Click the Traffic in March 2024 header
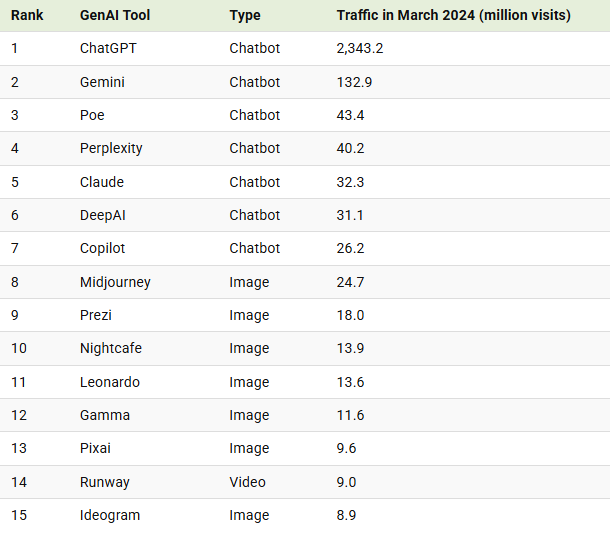This screenshot has height=534, width=610. (453, 16)
